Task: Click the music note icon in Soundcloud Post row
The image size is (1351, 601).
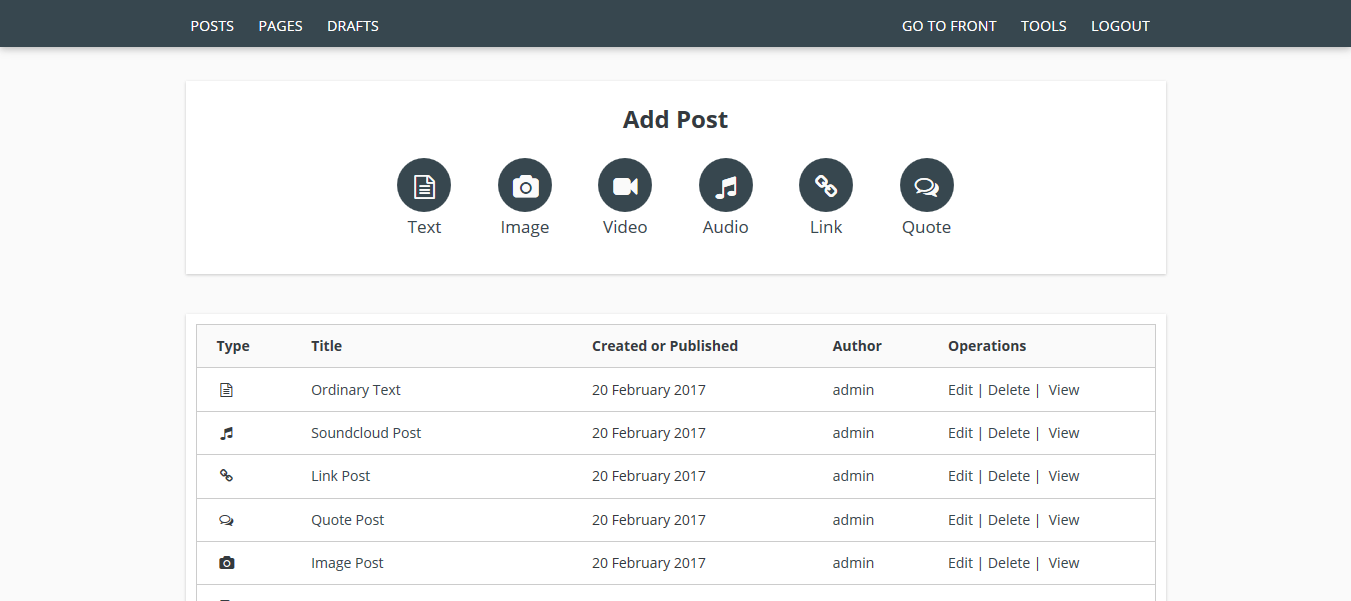Action: [x=226, y=433]
